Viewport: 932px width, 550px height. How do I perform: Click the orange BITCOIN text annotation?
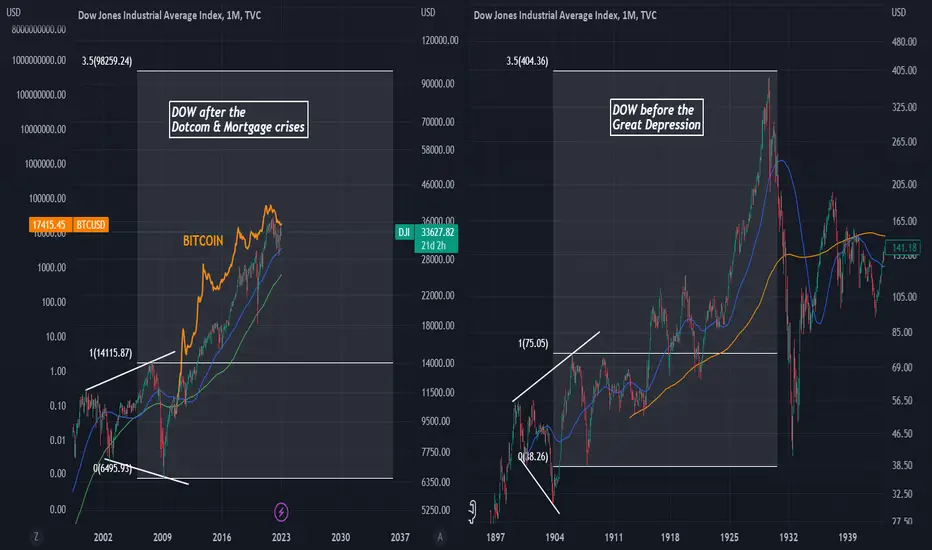pos(203,241)
